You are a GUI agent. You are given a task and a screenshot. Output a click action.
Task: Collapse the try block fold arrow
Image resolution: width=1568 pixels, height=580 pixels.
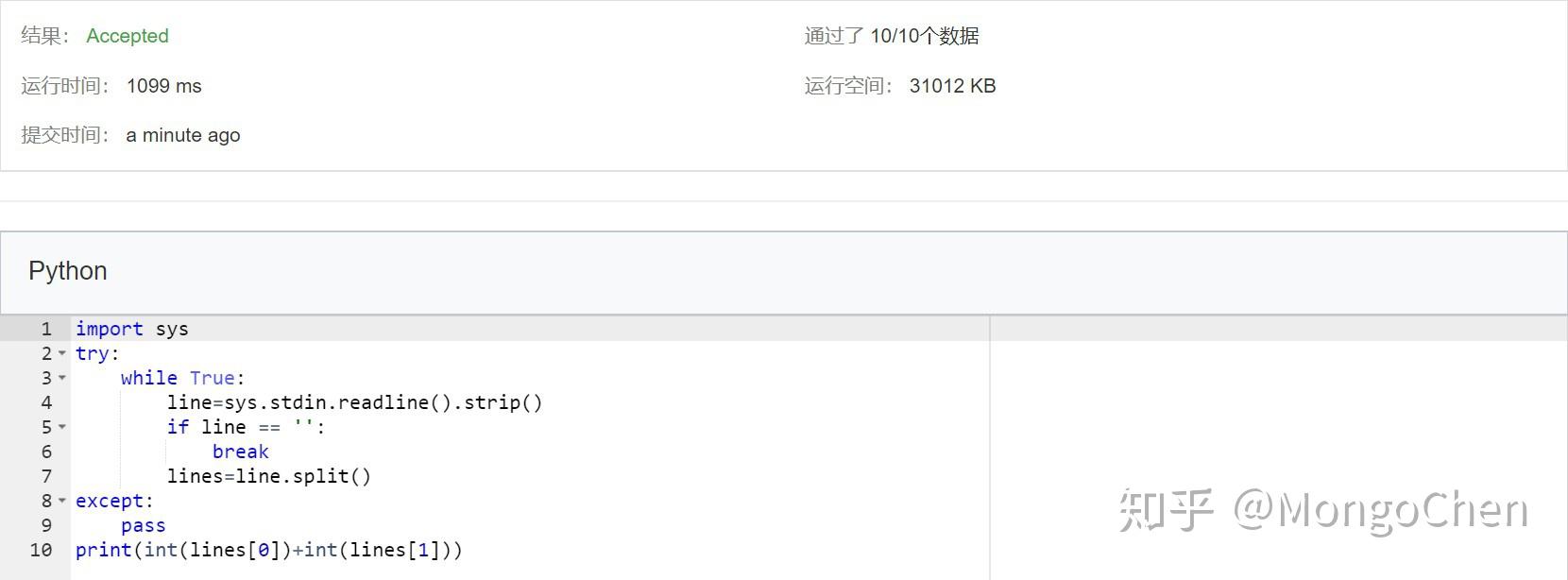[62, 353]
